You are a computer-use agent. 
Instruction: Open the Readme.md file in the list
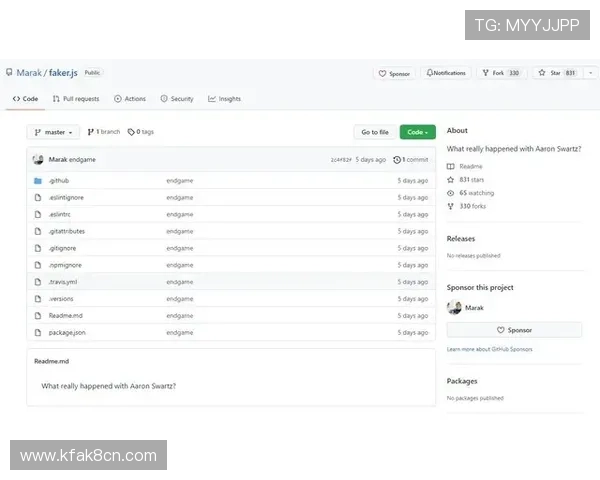pos(65,315)
